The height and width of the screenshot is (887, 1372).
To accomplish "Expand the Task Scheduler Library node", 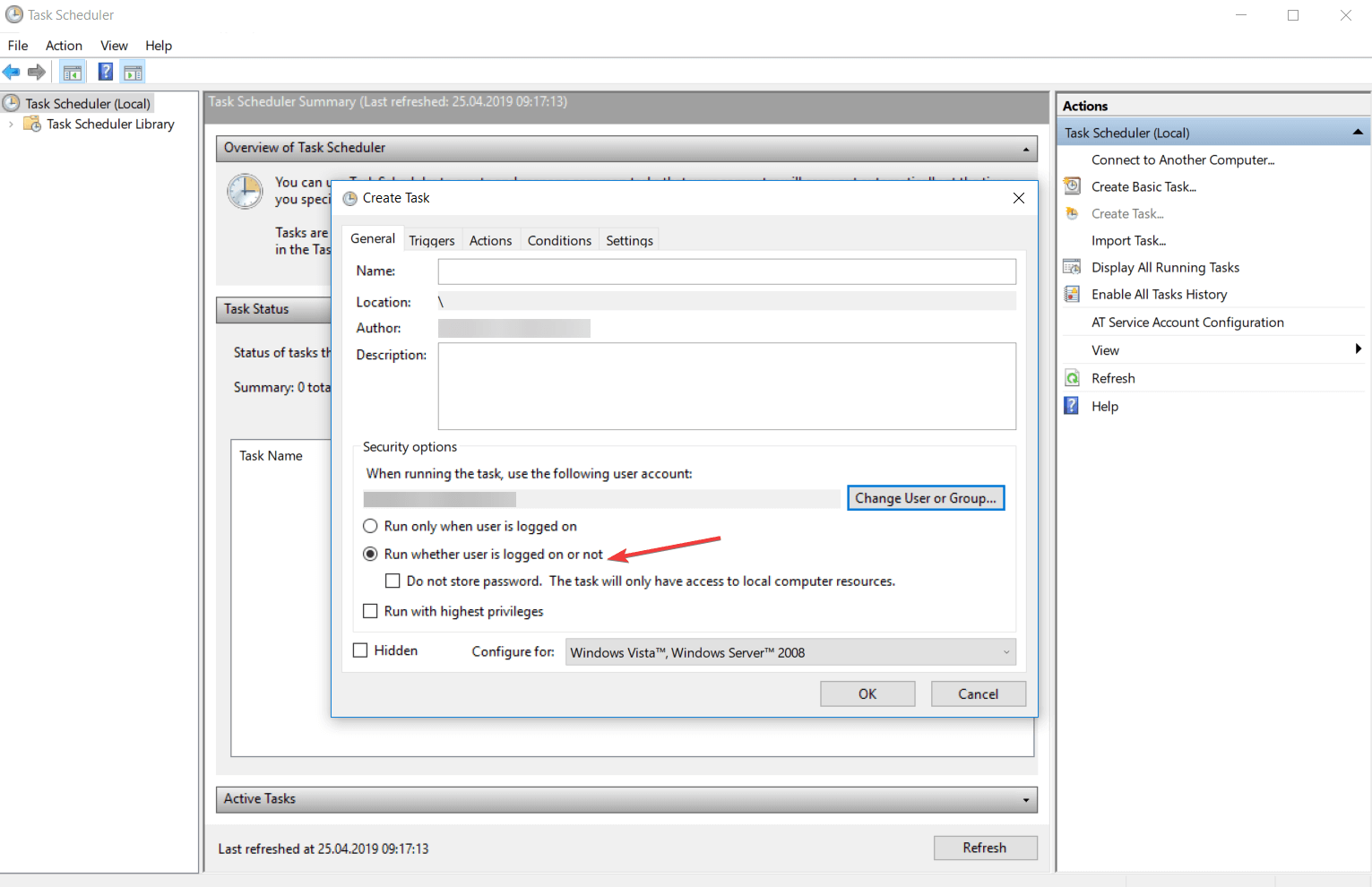I will (x=10, y=124).
